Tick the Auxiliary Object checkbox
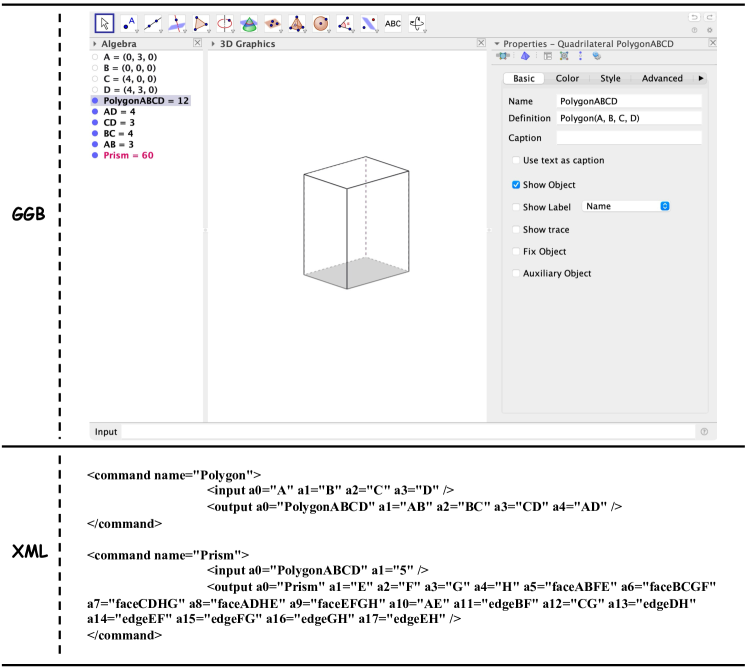The height and width of the screenshot is (671, 748). (516, 273)
